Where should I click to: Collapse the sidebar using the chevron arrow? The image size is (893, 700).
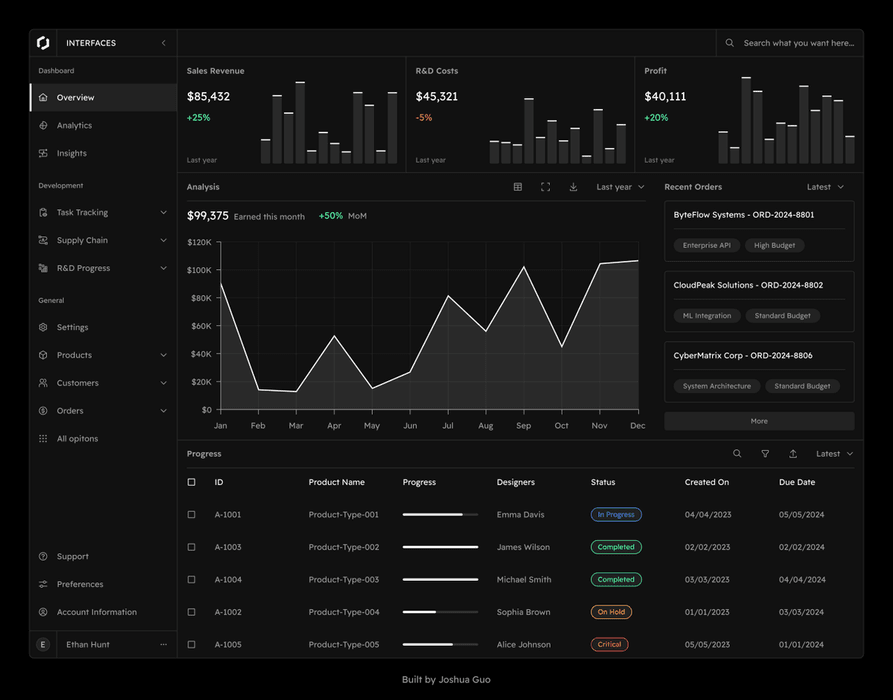(x=164, y=43)
